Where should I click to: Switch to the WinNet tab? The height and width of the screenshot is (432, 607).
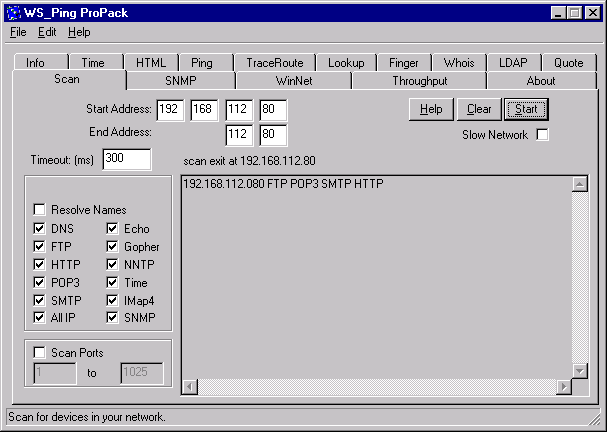294,81
